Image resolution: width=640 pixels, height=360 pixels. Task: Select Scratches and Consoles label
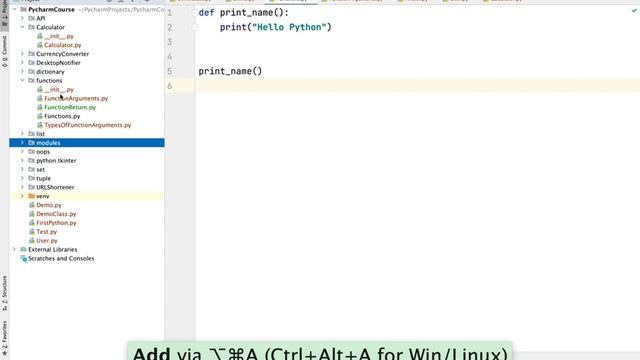click(61, 259)
